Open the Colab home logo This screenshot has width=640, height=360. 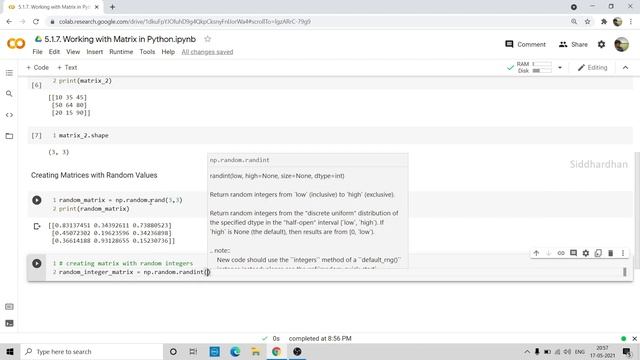pos(16,43)
